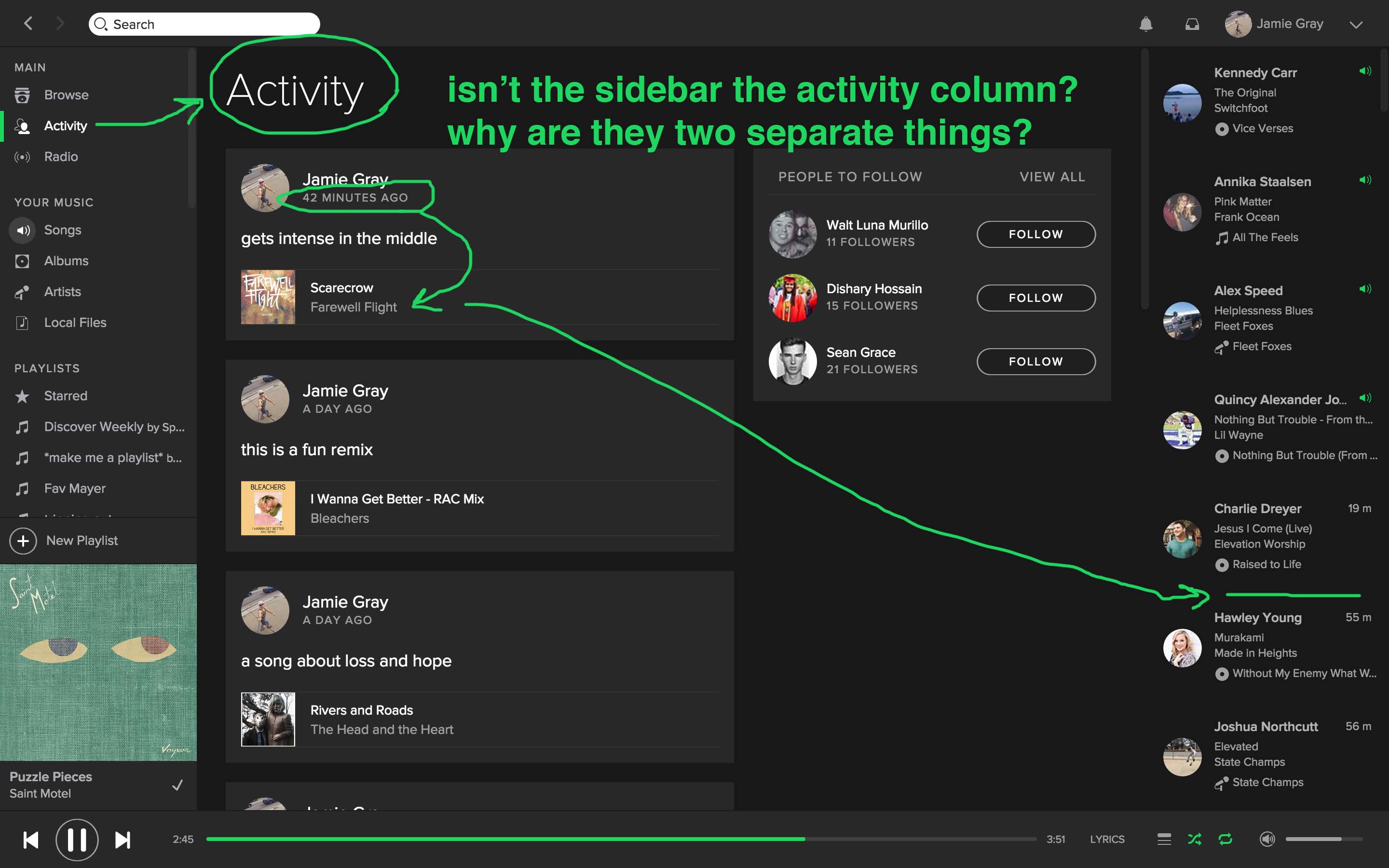Go forward with the right arrow
The height and width of the screenshot is (868, 1389).
[60, 24]
